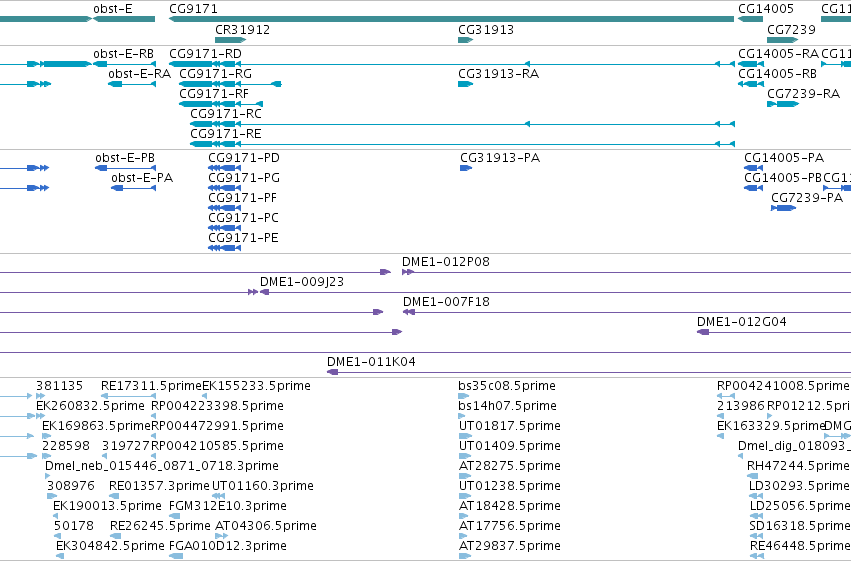851x561 pixels.
Task: Open EST RE17311.5prime
Action: [128, 396]
